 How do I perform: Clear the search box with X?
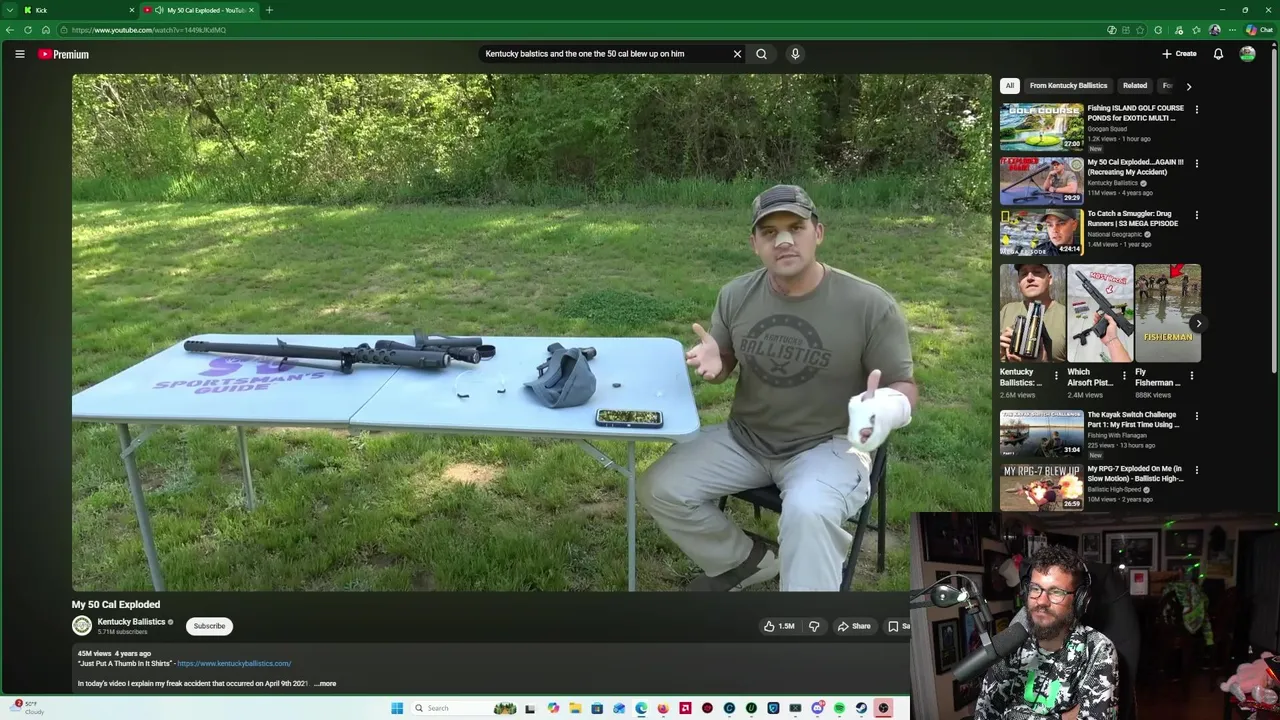[x=737, y=54]
